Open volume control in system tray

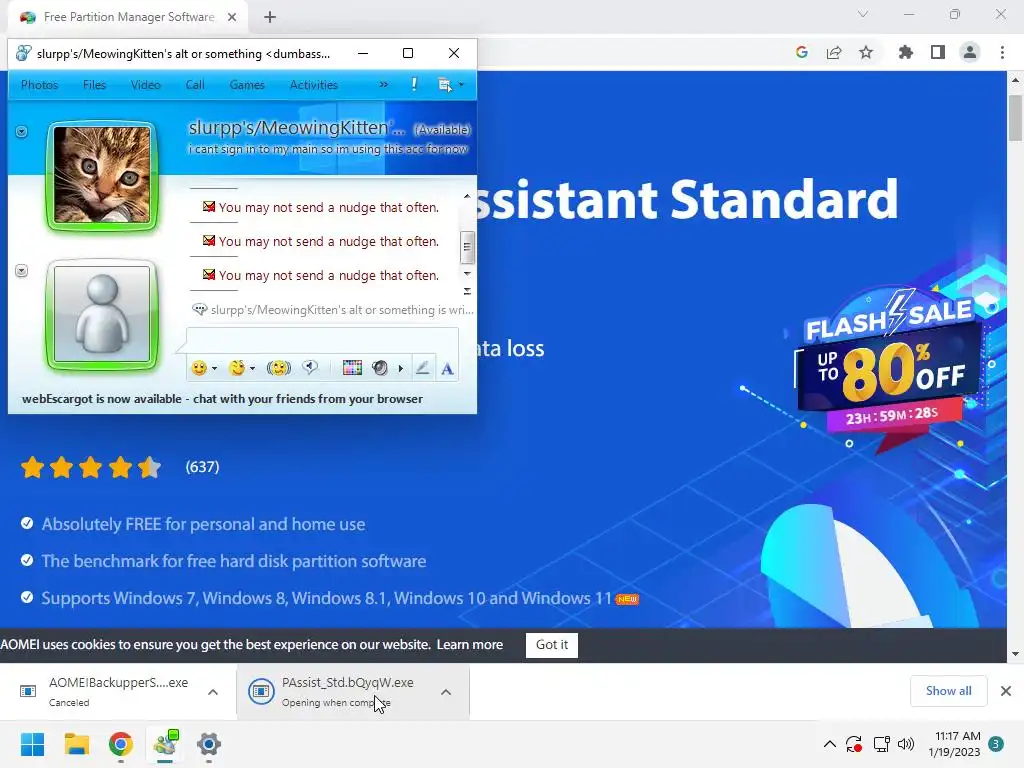click(906, 744)
